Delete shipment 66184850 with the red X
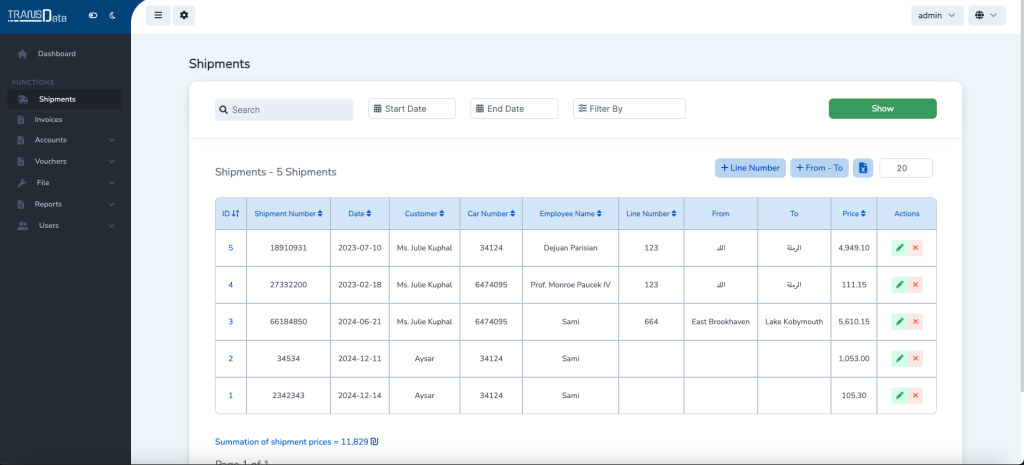Image resolution: width=1024 pixels, height=465 pixels. point(915,322)
